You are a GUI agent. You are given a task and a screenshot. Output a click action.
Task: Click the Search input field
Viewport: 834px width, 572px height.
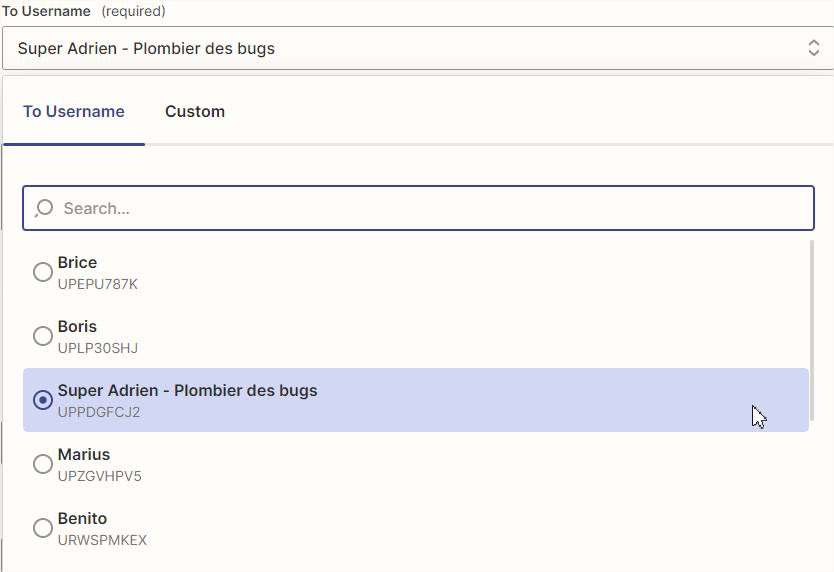point(430,209)
